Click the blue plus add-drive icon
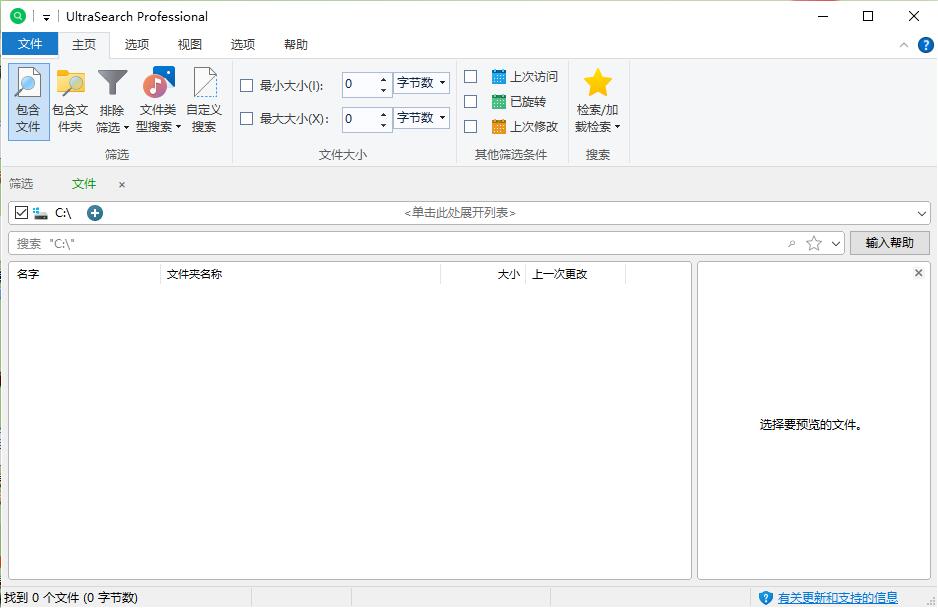This screenshot has height=608, width=938. [x=95, y=213]
